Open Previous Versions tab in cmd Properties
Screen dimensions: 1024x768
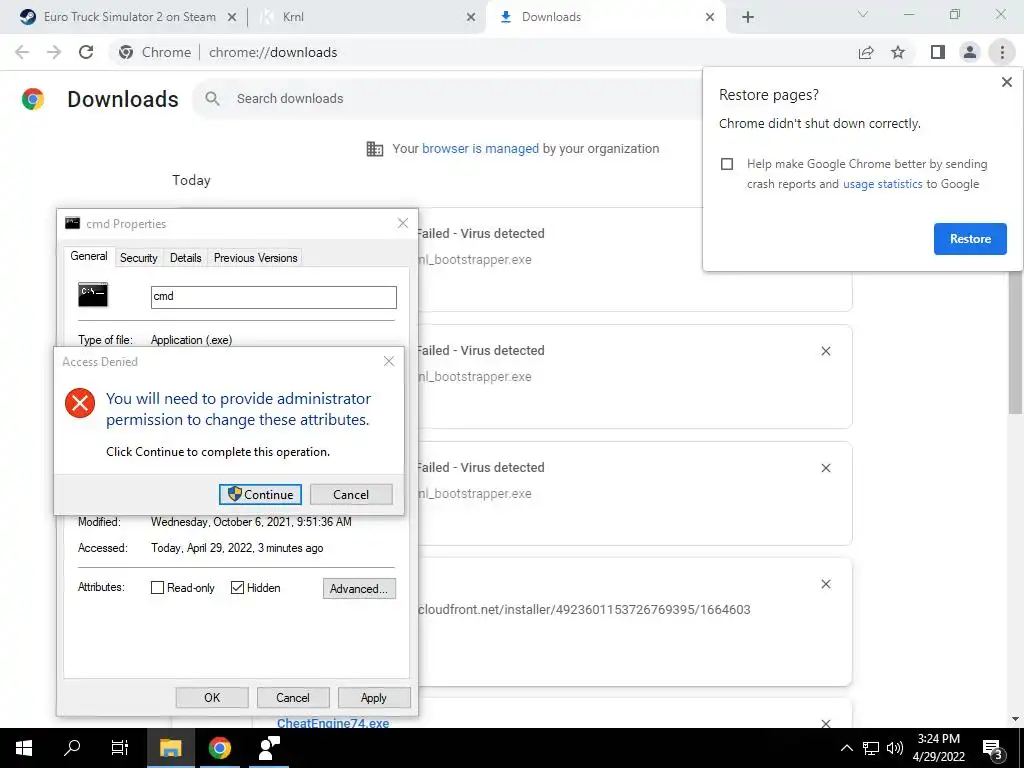click(x=255, y=258)
